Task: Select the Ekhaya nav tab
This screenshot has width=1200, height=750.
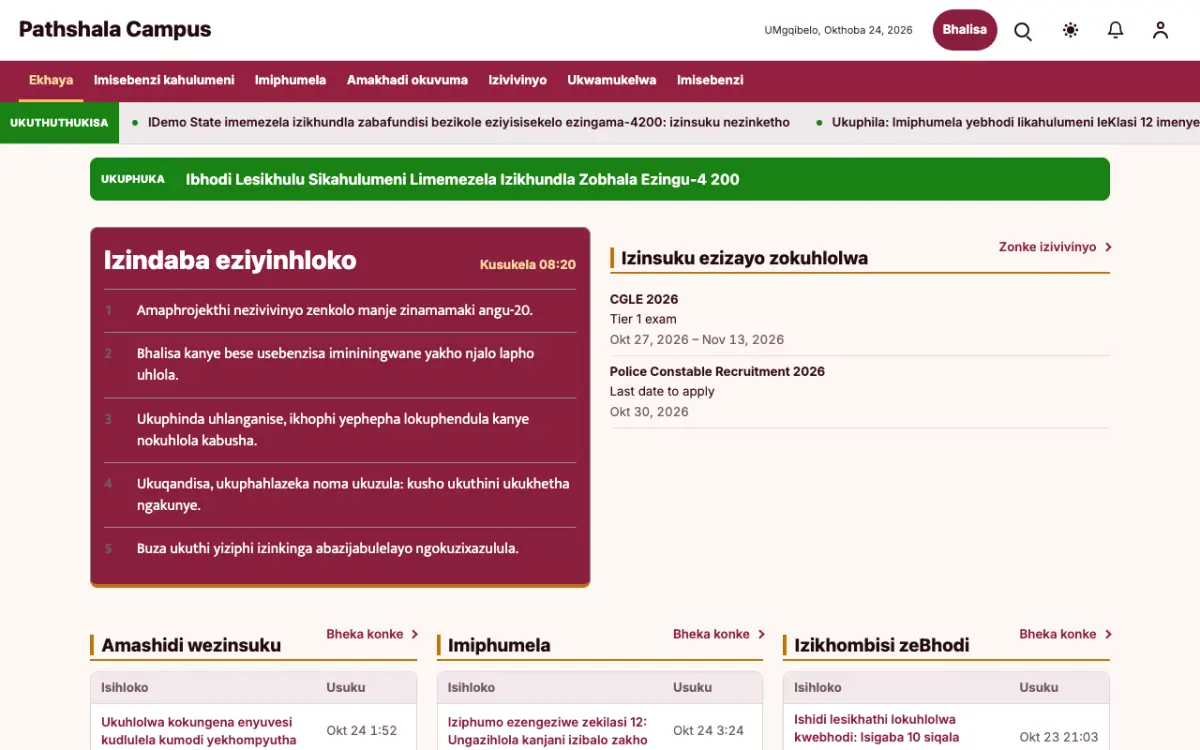Action: (x=51, y=80)
